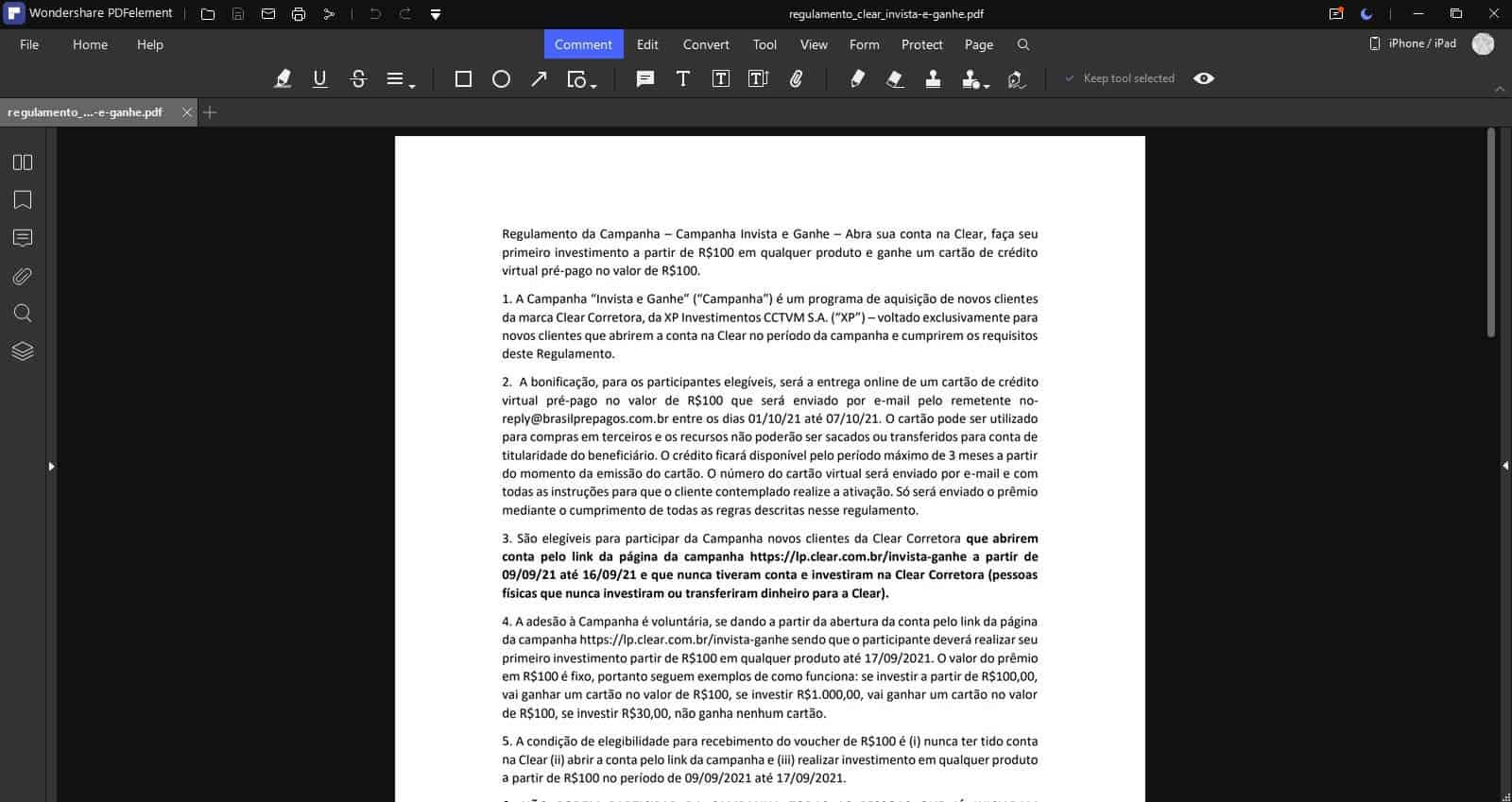The height and width of the screenshot is (802, 1512).
Task: Open the Bookmarks side panel
Action: click(23, 200)
